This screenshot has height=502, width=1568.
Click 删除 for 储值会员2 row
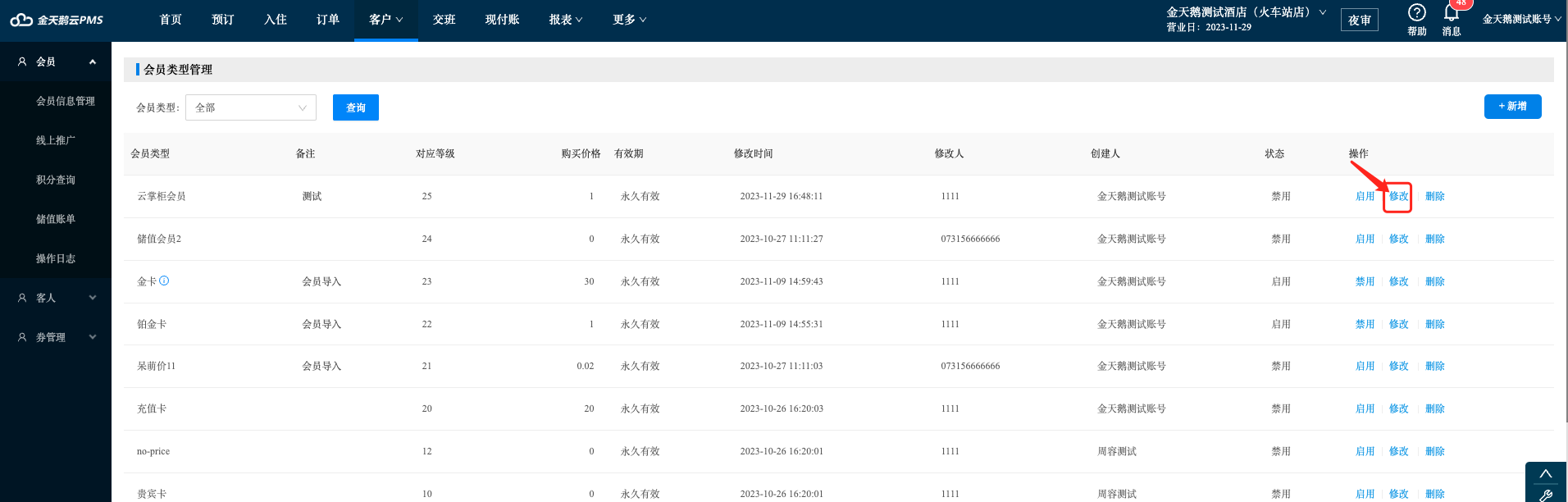(x=1434, y=239)
